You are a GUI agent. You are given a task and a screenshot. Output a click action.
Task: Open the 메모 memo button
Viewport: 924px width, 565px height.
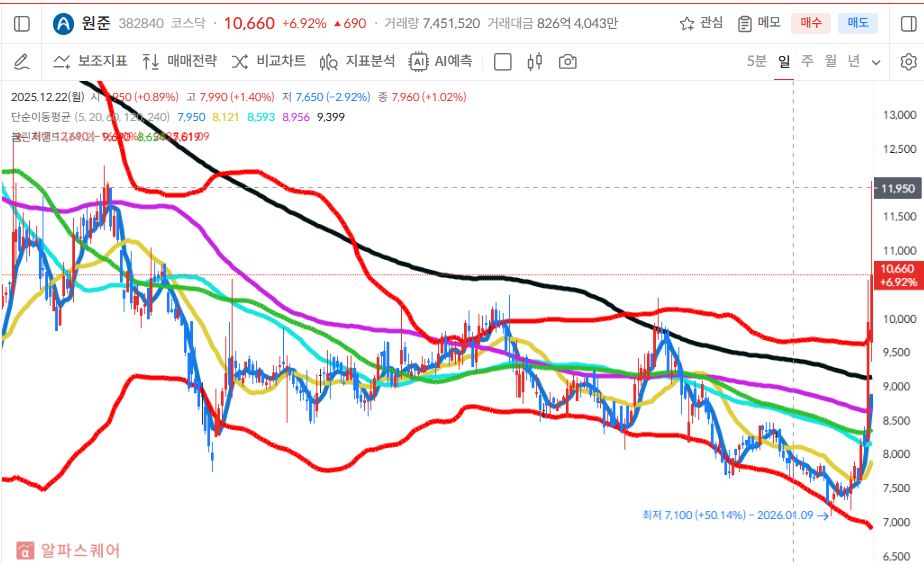tap(759, 23)
